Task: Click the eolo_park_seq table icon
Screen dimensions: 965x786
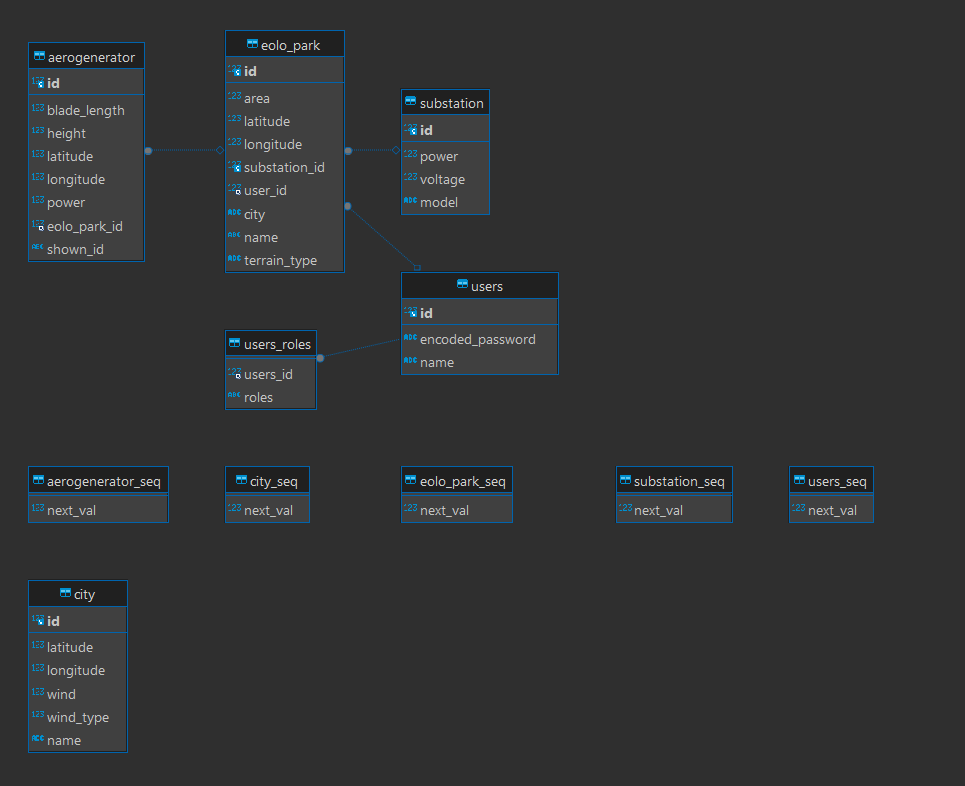Action: pyautogui.click(x=410, y=480)
